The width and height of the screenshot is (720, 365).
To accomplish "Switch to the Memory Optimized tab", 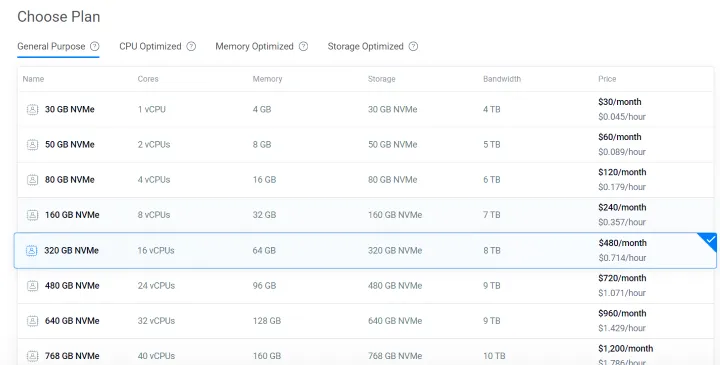I will pos(254,46).
